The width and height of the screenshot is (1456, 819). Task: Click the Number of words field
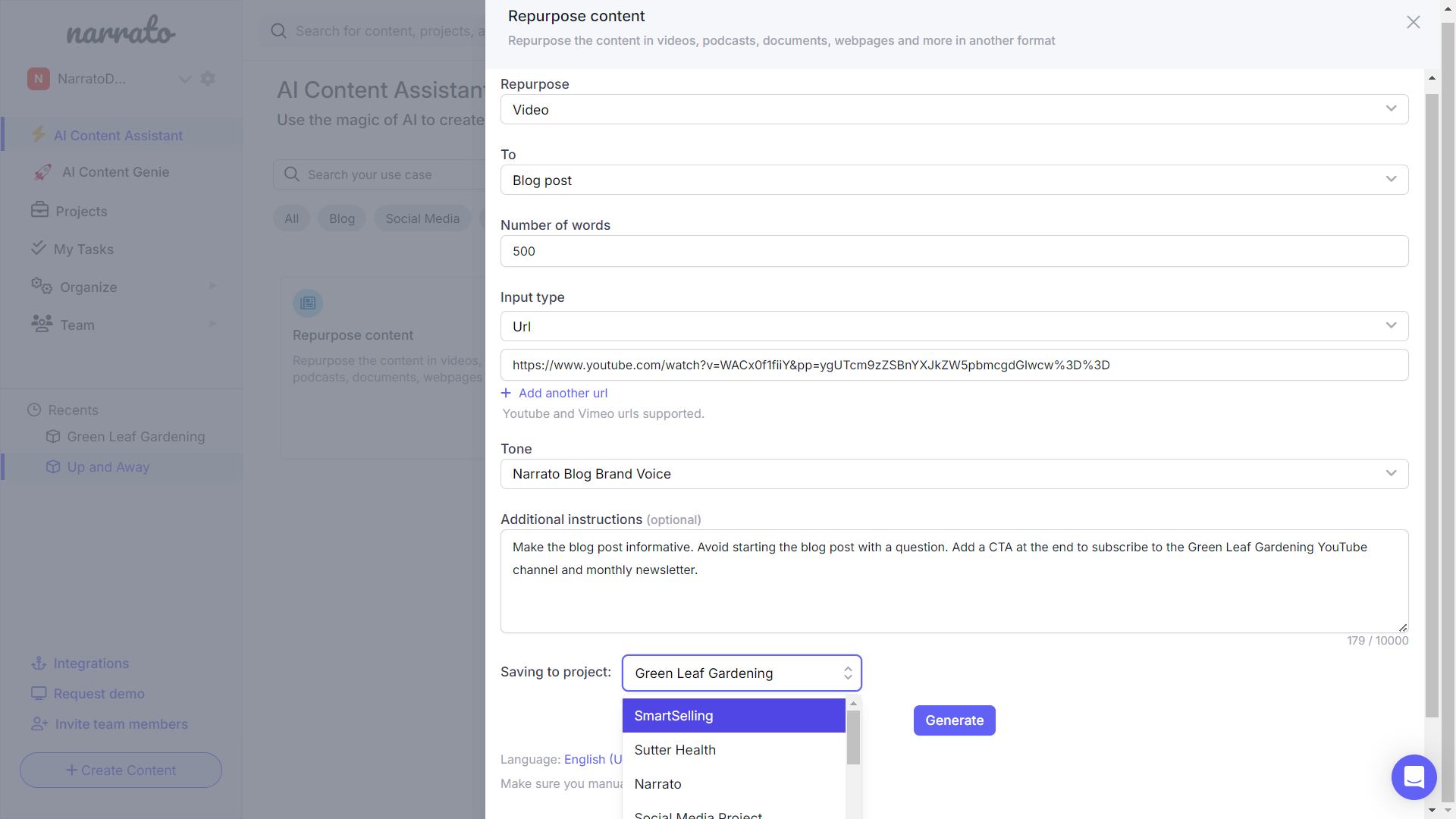tap(954, 252)
